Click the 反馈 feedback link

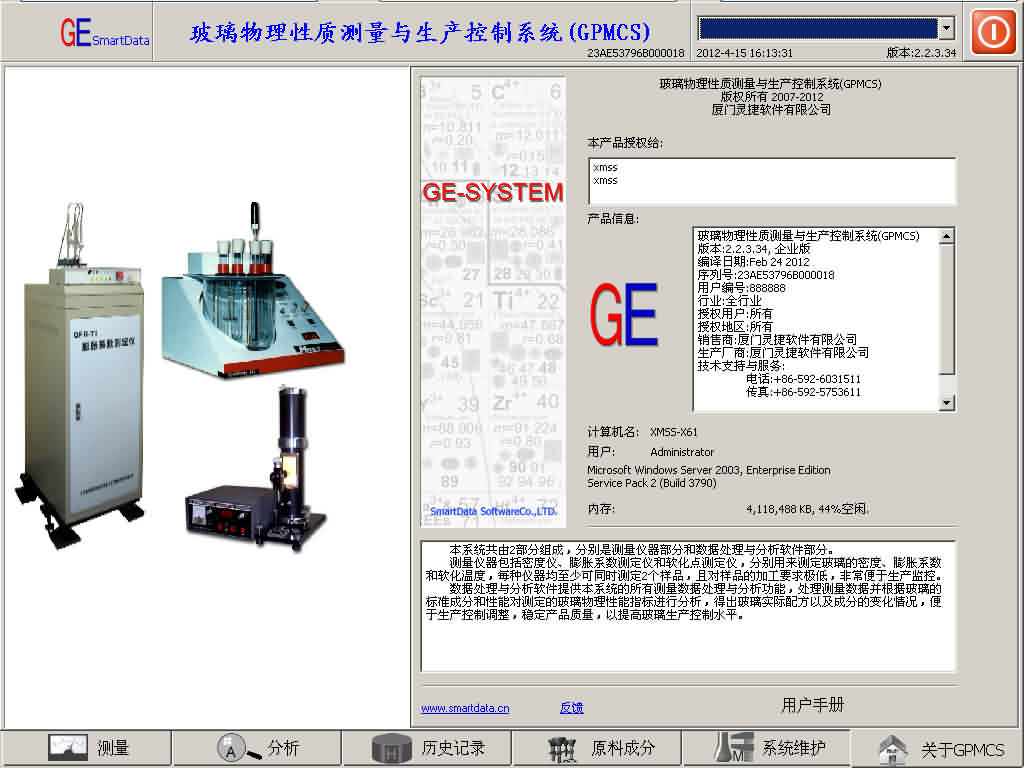click(x=571, y=707)
